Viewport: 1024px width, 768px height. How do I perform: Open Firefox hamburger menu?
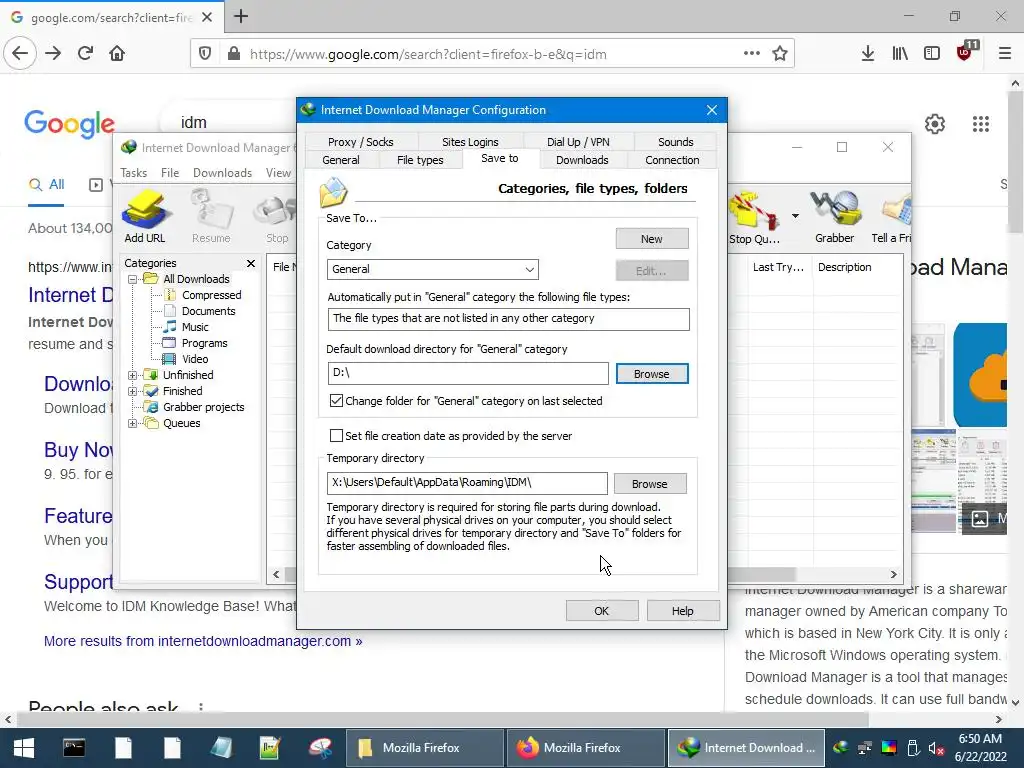(x=1005, y=54)
